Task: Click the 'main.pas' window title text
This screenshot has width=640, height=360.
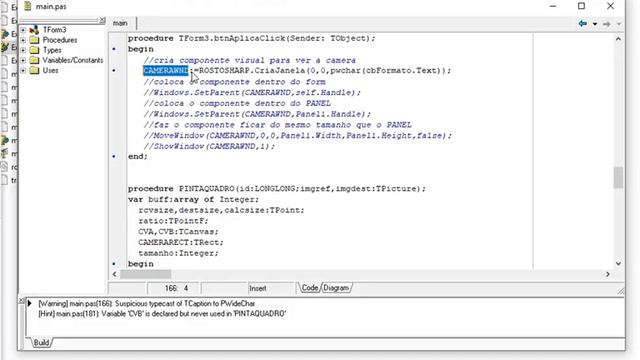Action: [51, 7]
